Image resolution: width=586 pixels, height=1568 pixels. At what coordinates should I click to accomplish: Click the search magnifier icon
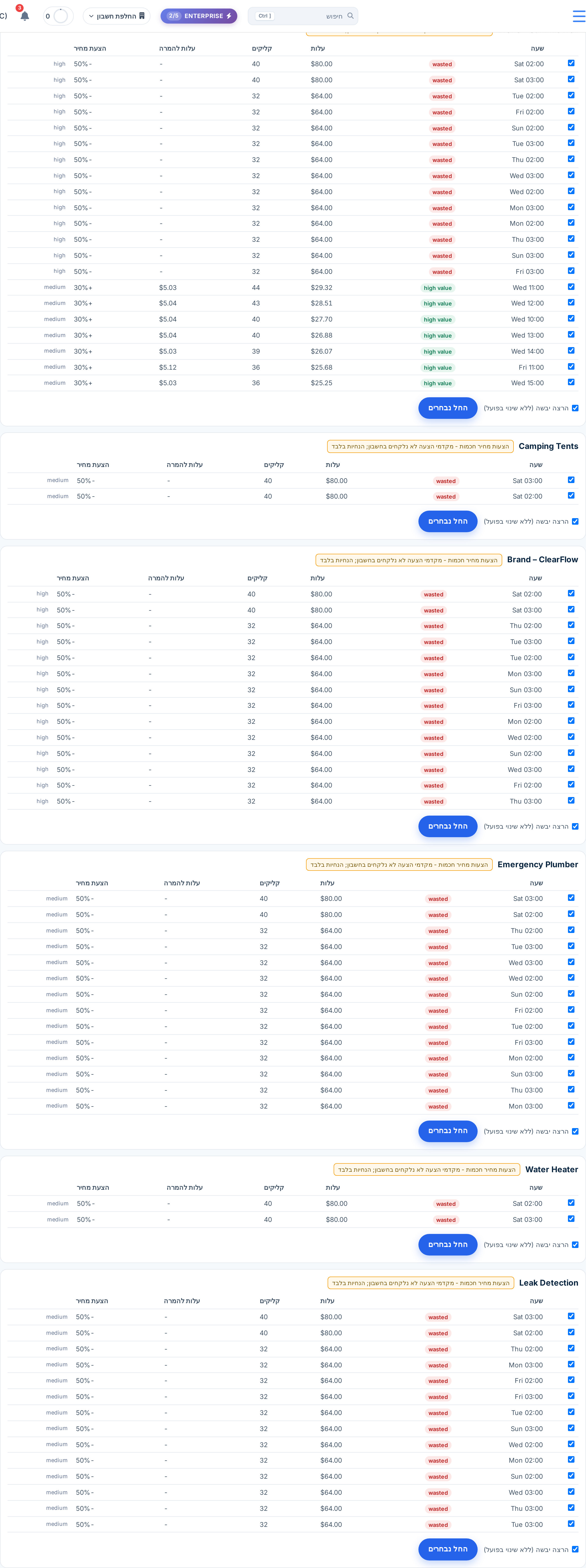(350, 16)
